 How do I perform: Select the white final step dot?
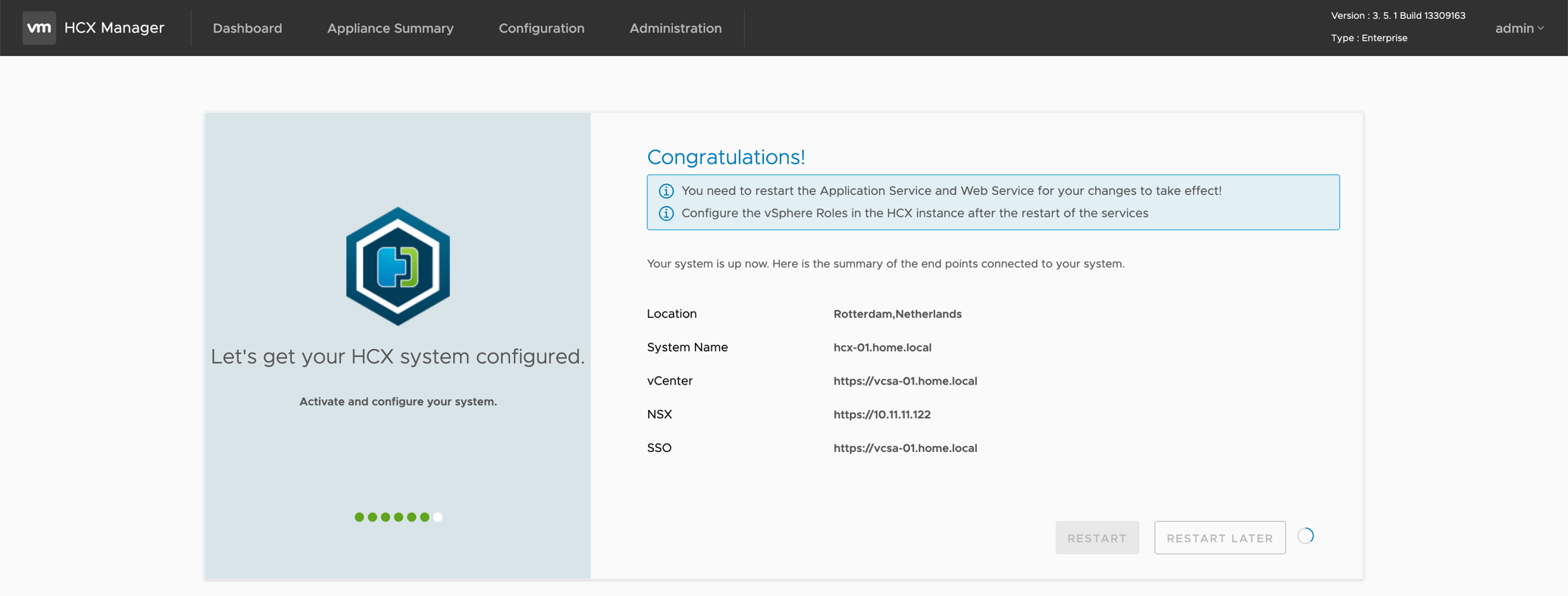point(438,517)
